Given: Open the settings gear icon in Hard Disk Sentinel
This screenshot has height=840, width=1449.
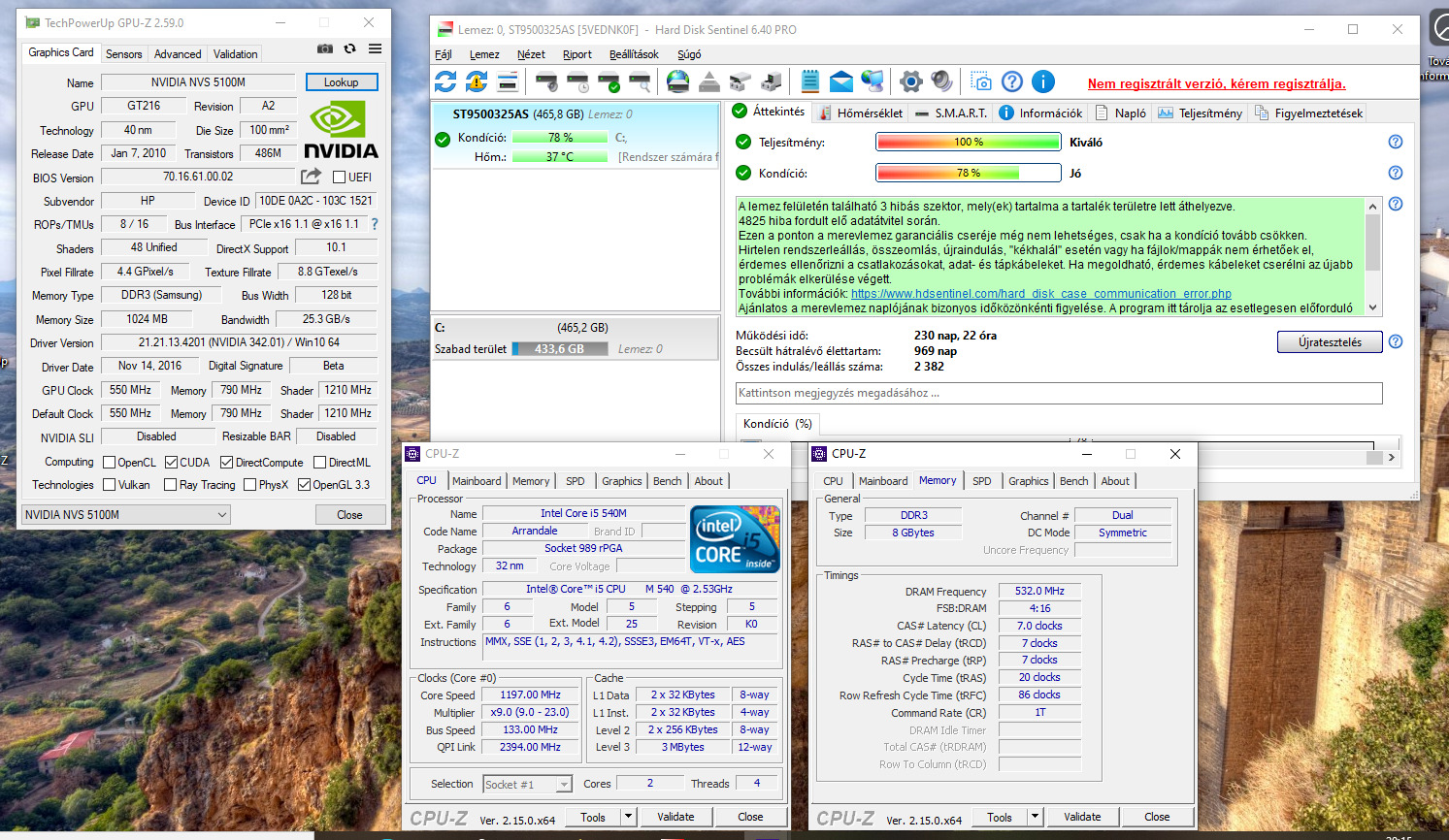Looking at the screenshot, I should [910, 81].
